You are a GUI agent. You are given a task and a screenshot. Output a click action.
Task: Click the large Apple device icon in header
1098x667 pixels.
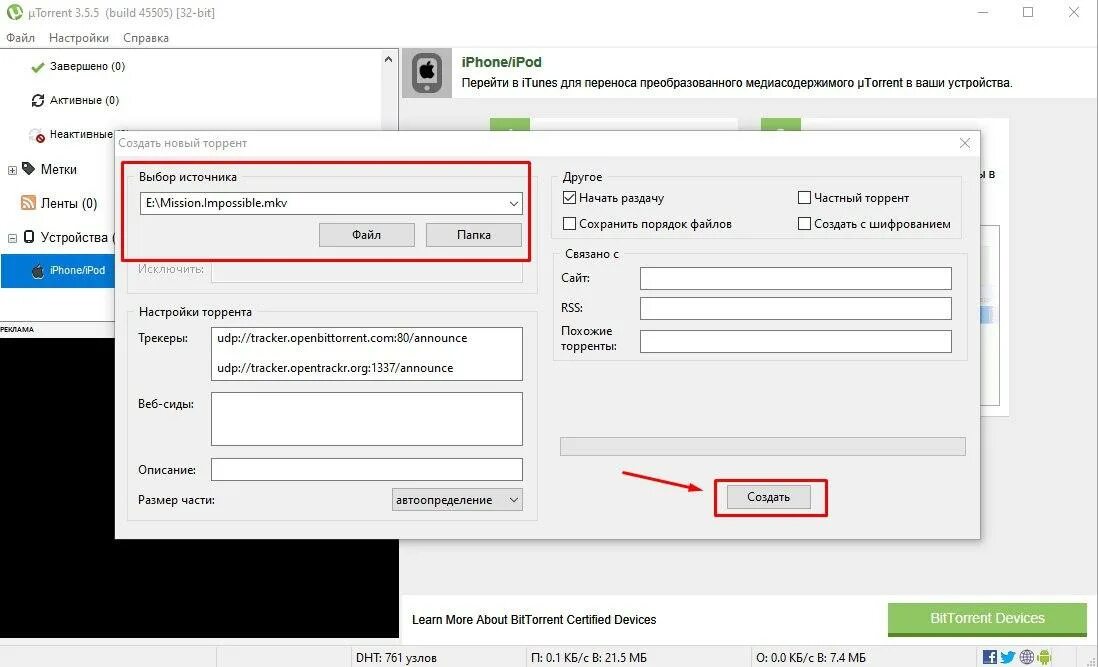pos(426,72)
